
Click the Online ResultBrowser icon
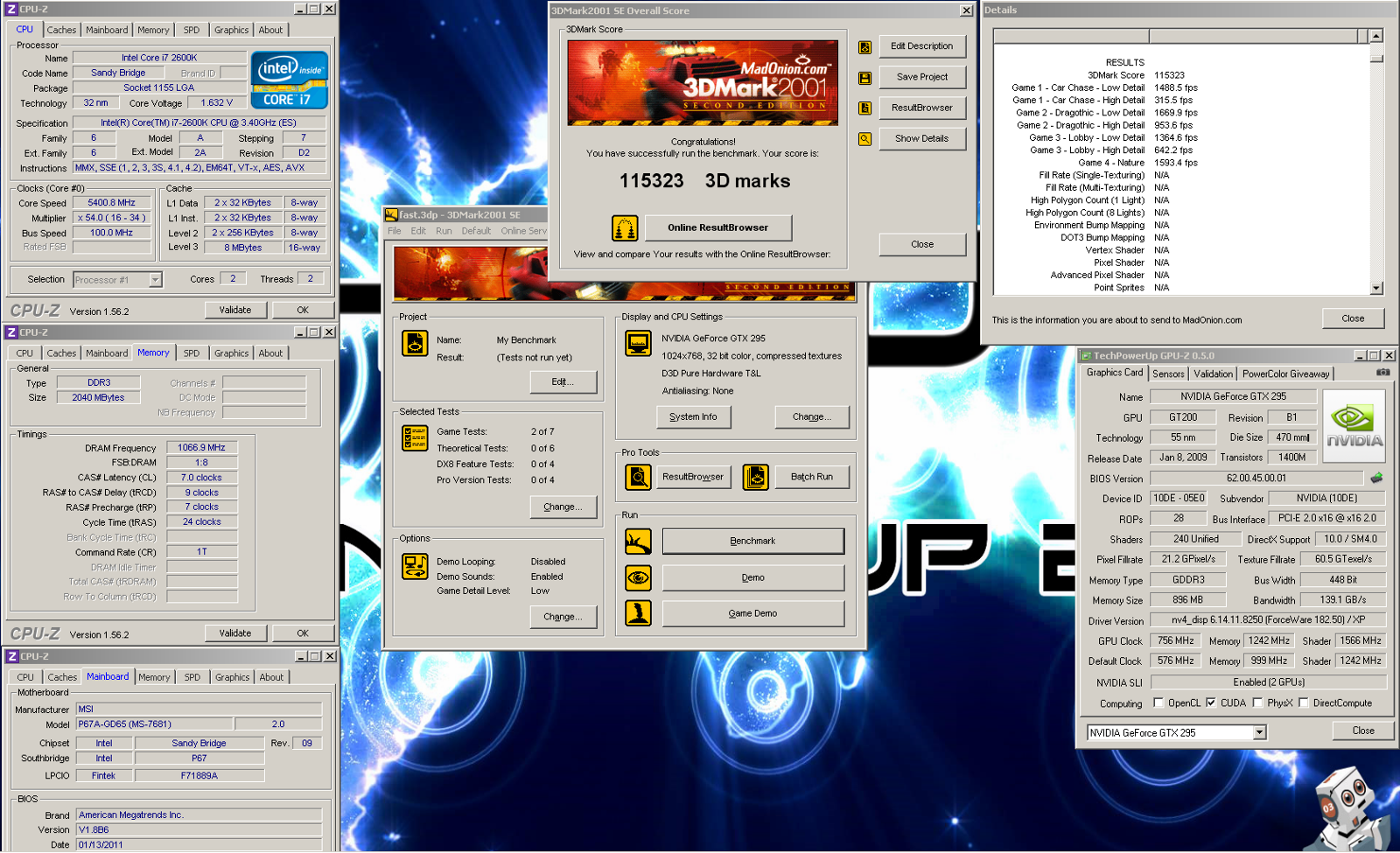pos(625,228)
